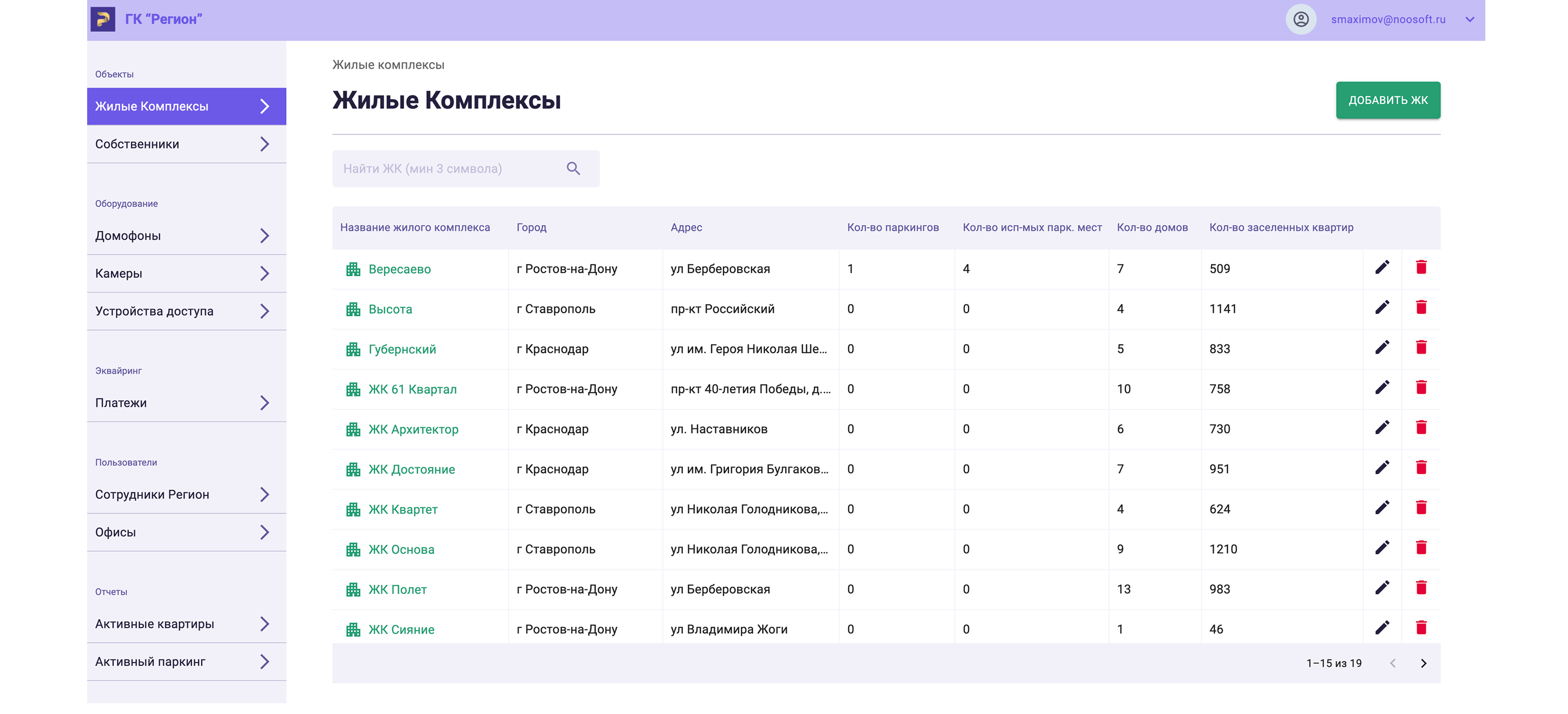This screenshot has width=1568, height=714.
Task: Click the edit pencil for Вересаево row
Action: [x=1382, y=268]
